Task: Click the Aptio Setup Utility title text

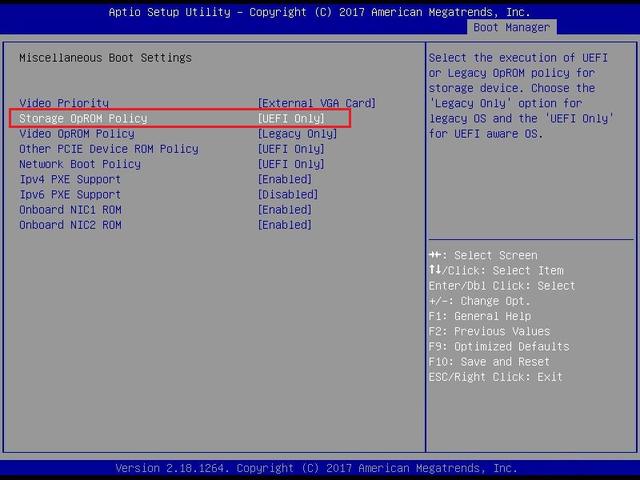Action: pos(319,12)
